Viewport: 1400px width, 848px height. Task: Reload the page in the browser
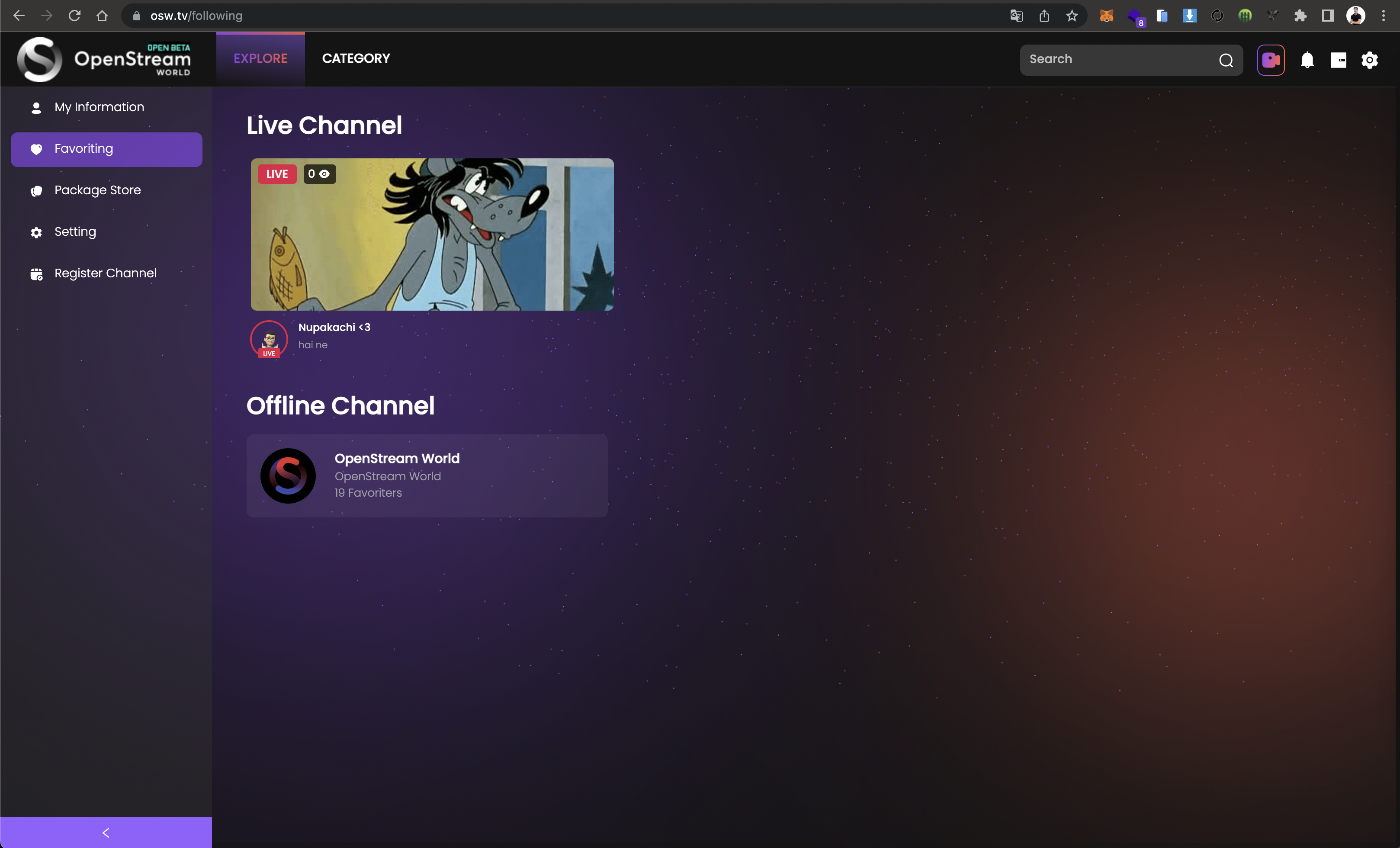point(74,16)
